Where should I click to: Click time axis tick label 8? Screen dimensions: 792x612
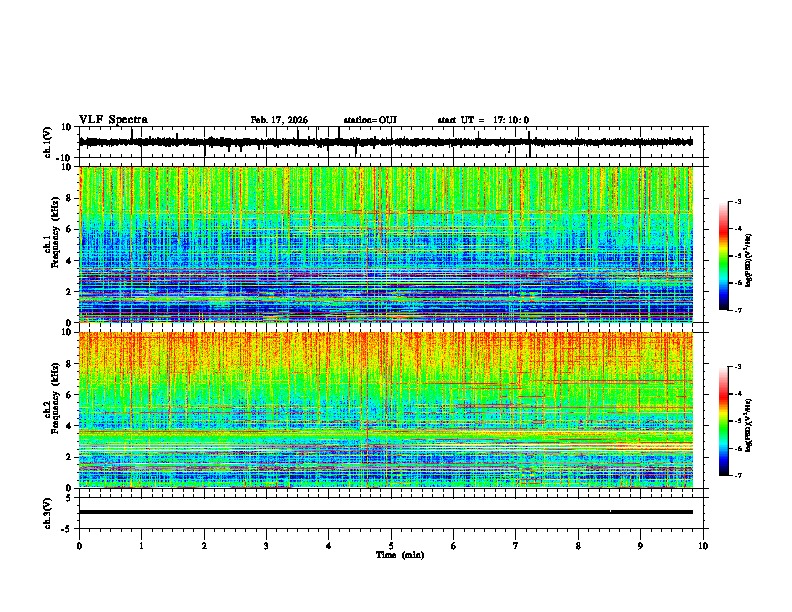coord(578,546)
